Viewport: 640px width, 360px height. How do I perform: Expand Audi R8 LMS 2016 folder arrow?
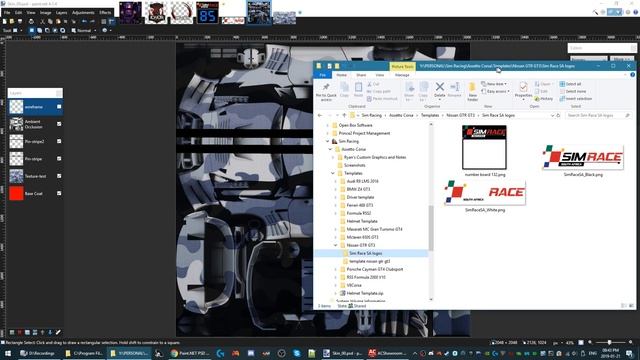point(336,181)
